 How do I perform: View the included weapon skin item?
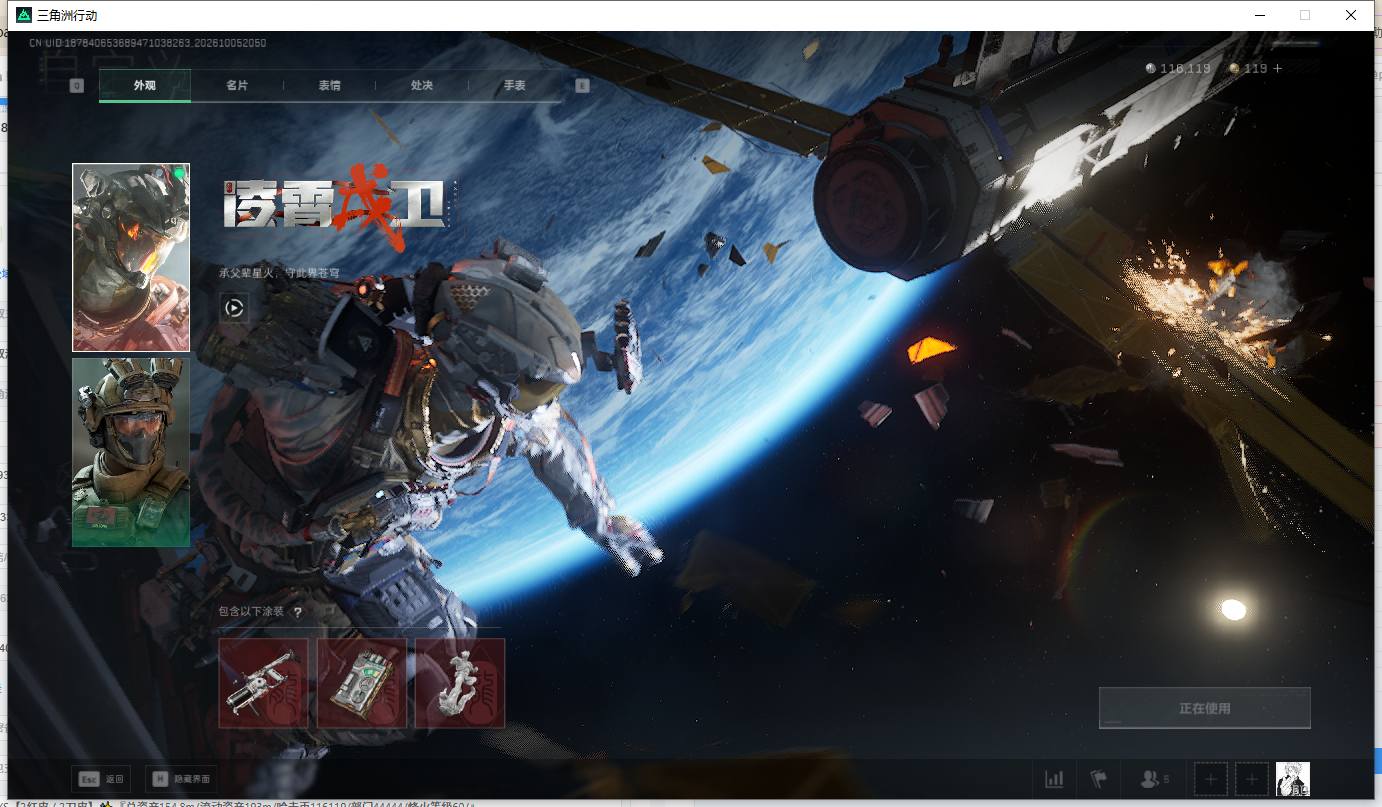click(263, 683)
